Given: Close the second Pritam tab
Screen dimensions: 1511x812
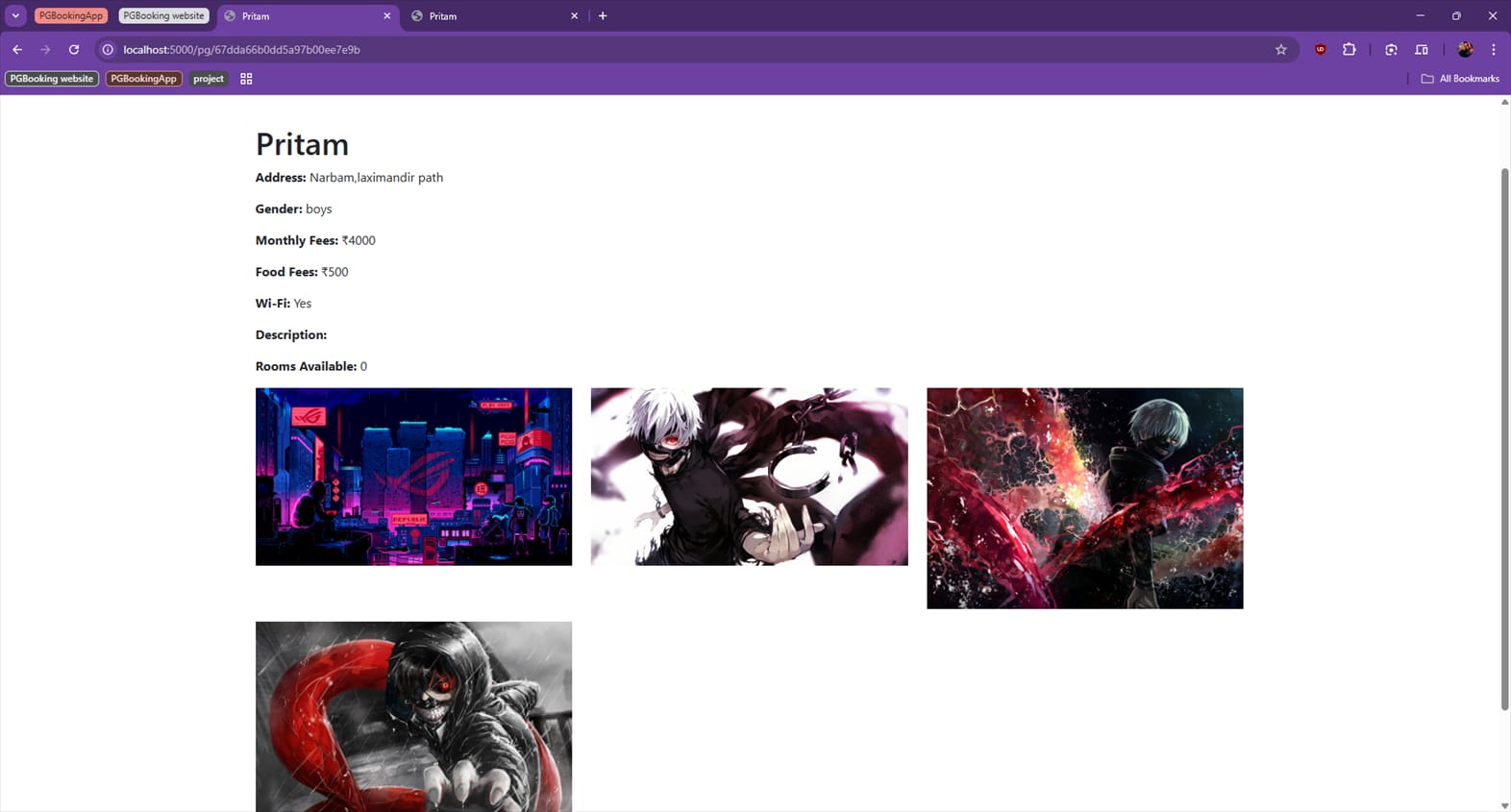Looking at the screenshot, I should pyautogui.click(x=575, y=15).
